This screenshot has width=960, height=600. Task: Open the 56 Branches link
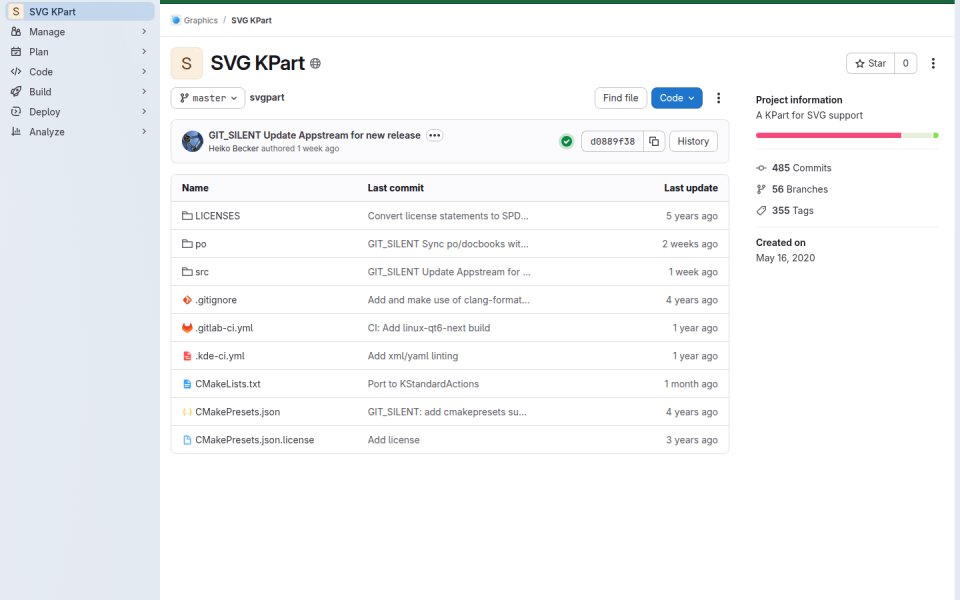[800, 189]
